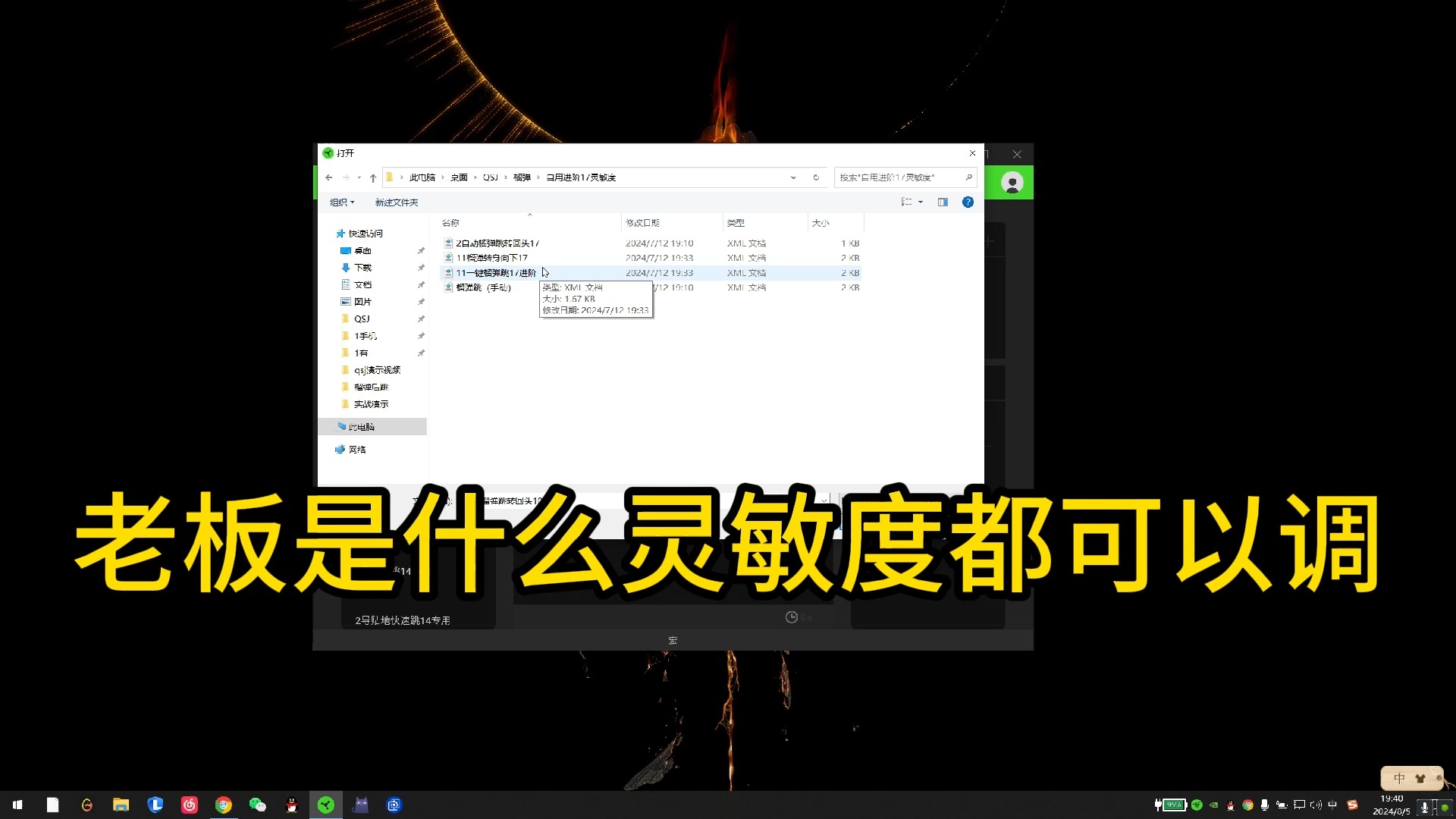1456x819 pixels.
Task: Click the user avatar in the Razer Synapse window
Action: [x=1012, y=183]
